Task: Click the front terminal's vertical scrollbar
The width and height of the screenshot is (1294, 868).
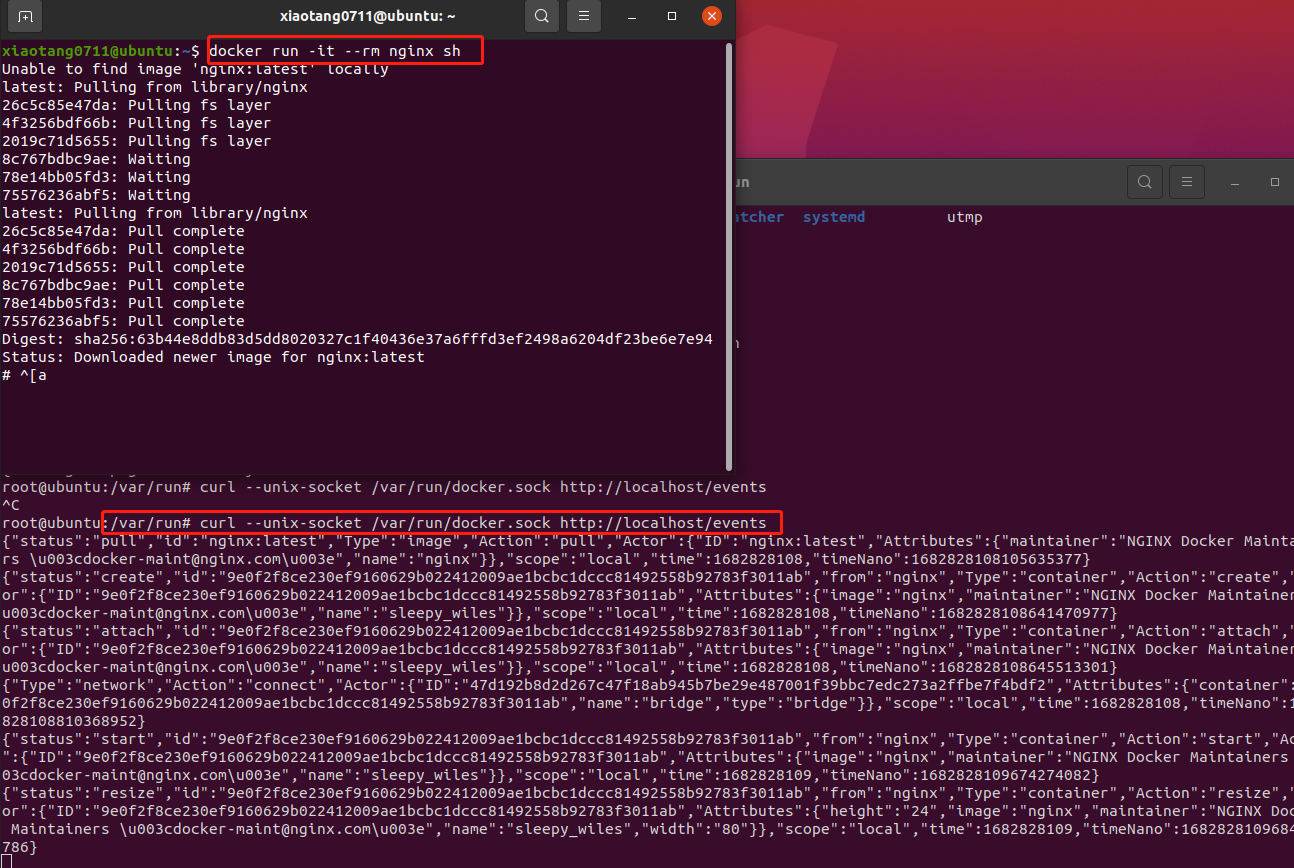Action: click(x=729, y=255)
